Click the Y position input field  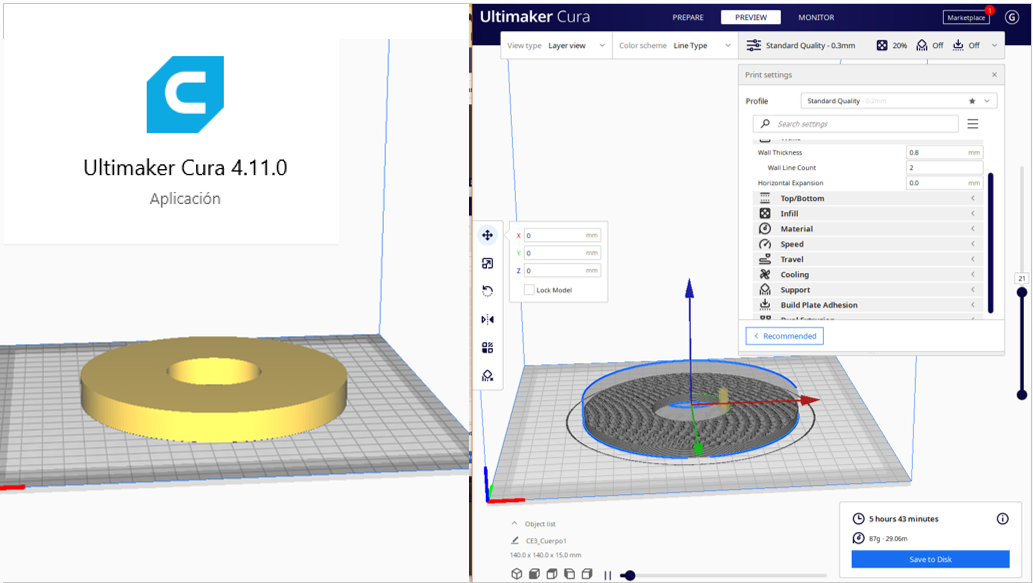pos(562,253)
